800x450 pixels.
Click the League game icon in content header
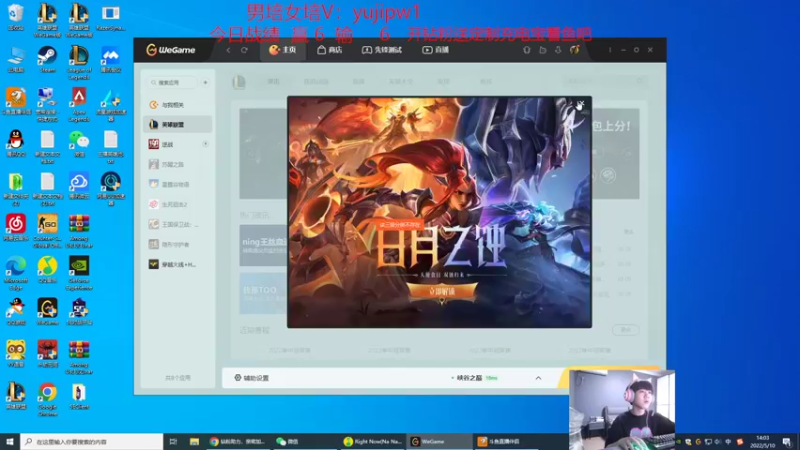click(239, 82)
